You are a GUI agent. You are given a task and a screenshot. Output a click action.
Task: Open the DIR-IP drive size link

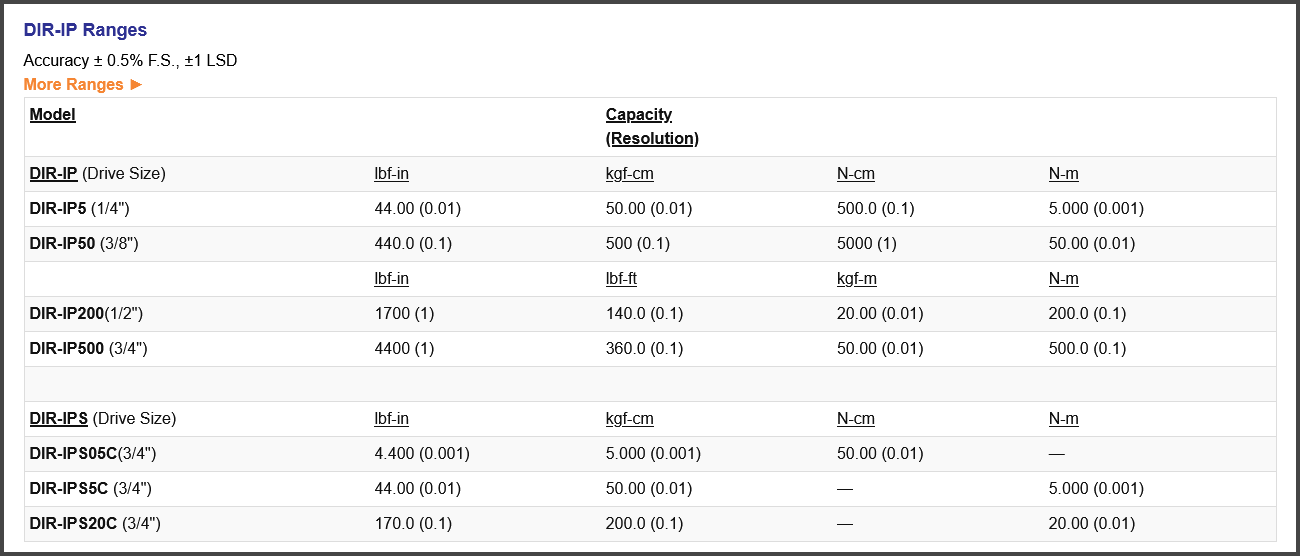point(54,174)
